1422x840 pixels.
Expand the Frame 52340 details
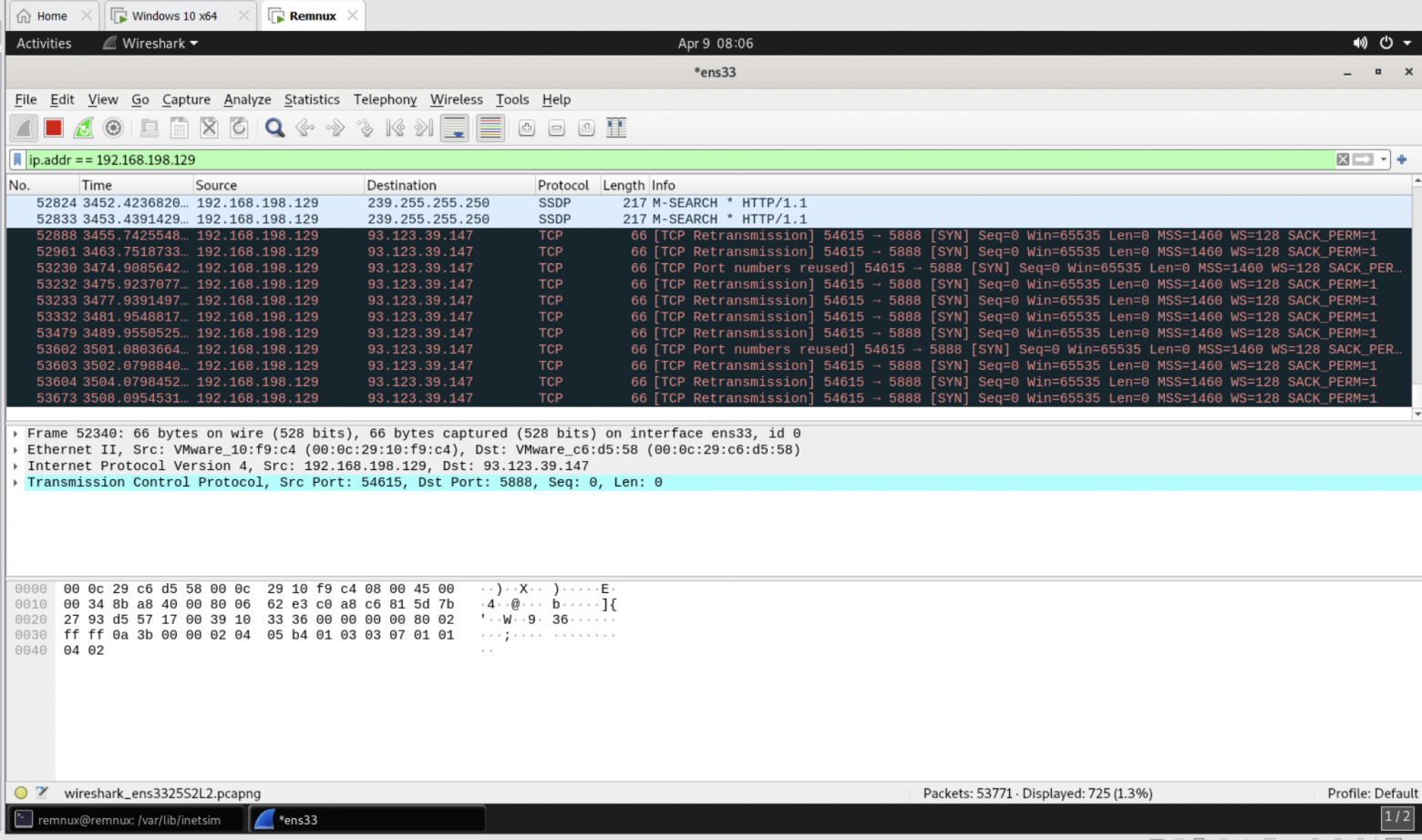point(15,434)
